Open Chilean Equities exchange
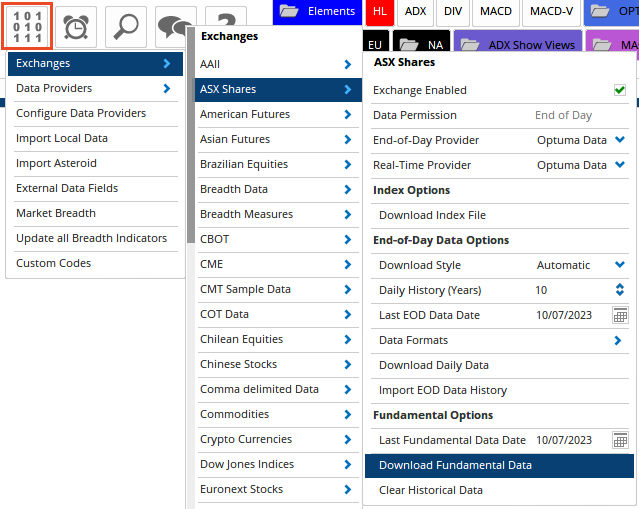Image resolution: width=639 pixels, height=509 pixels. point(278,339)
